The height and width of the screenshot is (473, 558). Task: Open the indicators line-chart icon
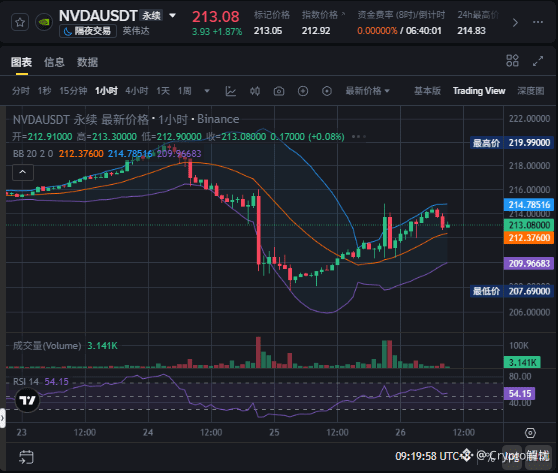(x=231, y=91)
